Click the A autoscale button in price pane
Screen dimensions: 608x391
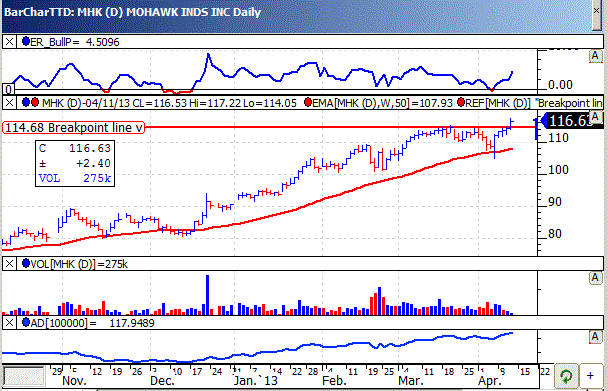595,117
